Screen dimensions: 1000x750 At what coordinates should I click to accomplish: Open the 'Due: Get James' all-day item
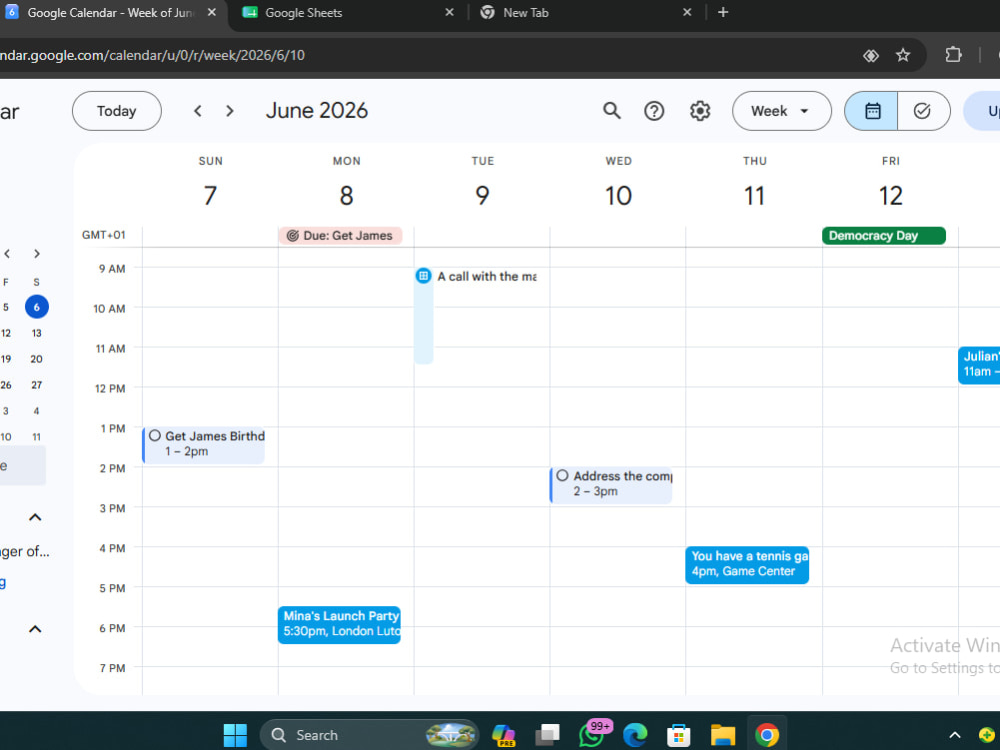(340, 236)
